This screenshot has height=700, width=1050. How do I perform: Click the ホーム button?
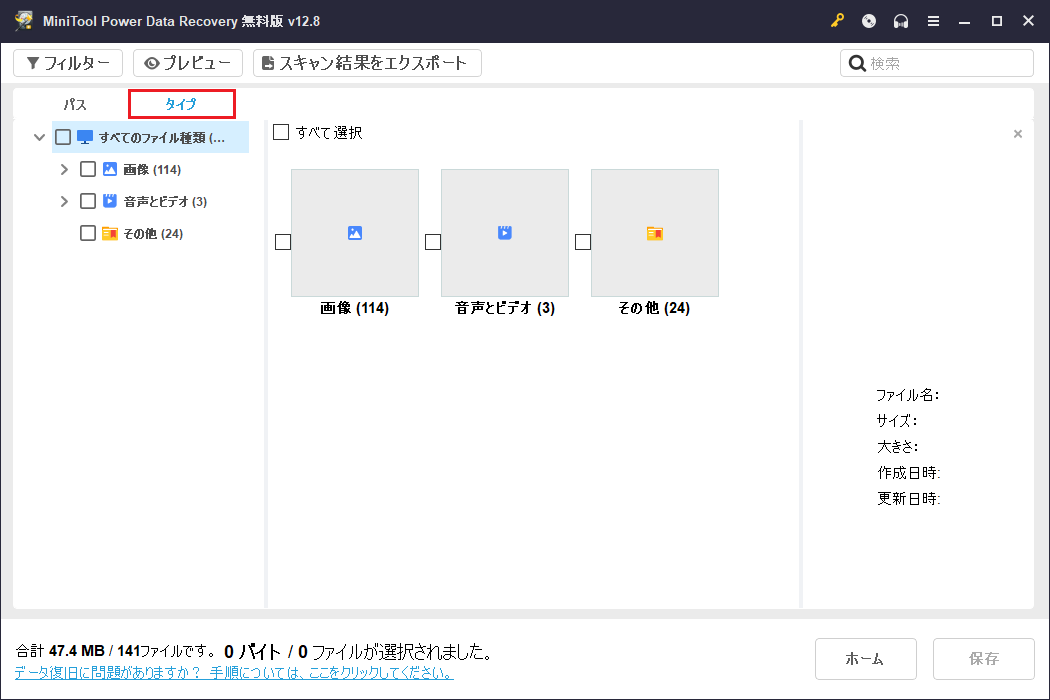point(865,658)
